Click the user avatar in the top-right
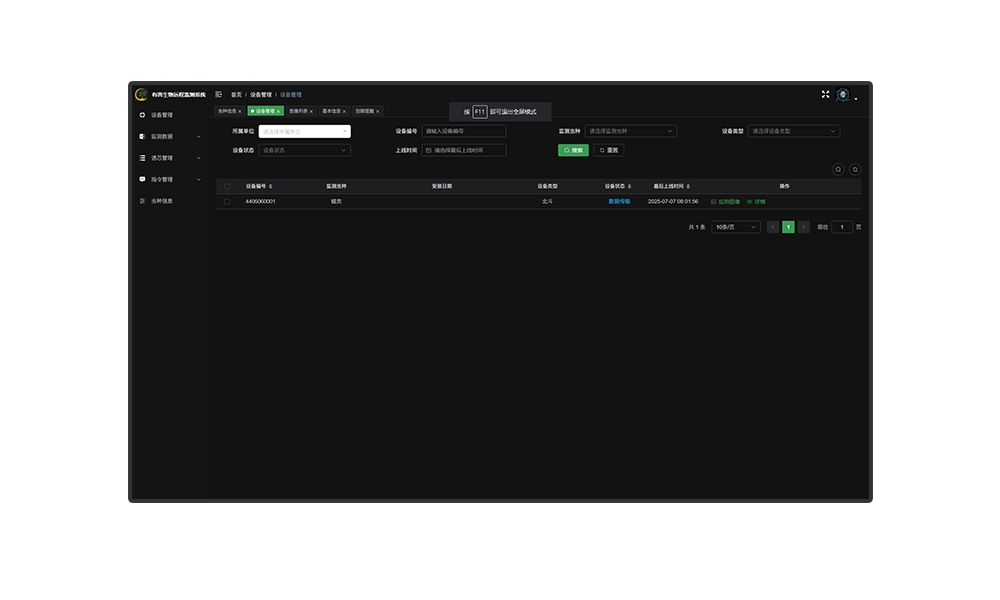 pos(842,95)
